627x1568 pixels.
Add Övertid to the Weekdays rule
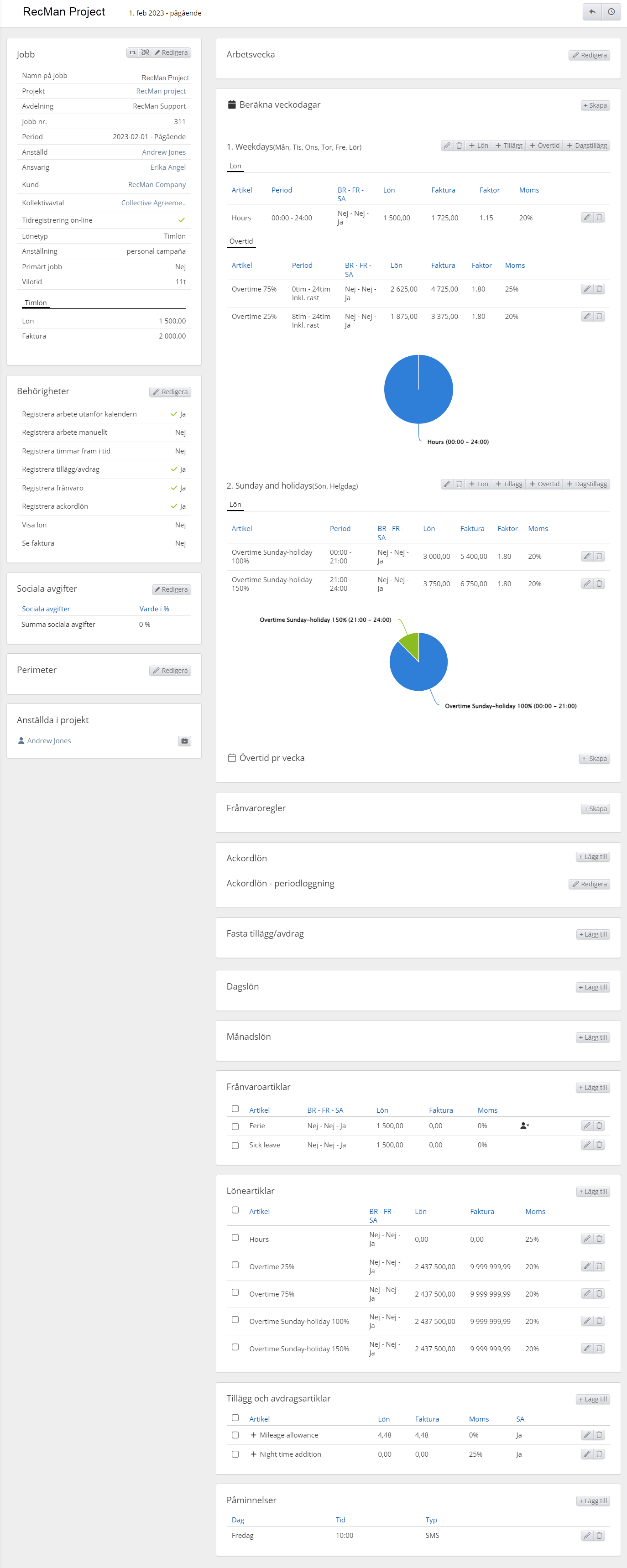click(544, 146)
